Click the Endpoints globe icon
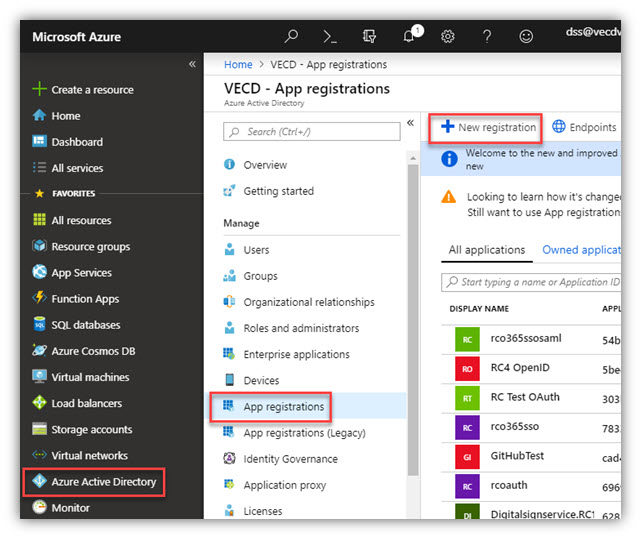Image resolution: width=641 pixels, height=539 pixels. [559, 126]
